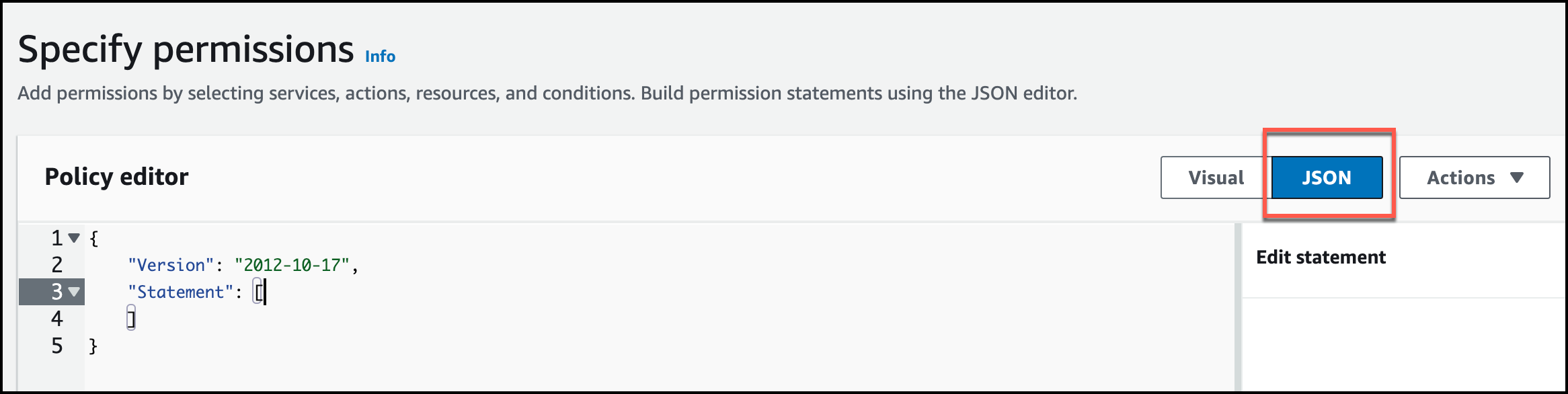This screenshot has width=1568, height=394.
Task: Click the Edit statement panel heading
Action: click(1321, 258)
